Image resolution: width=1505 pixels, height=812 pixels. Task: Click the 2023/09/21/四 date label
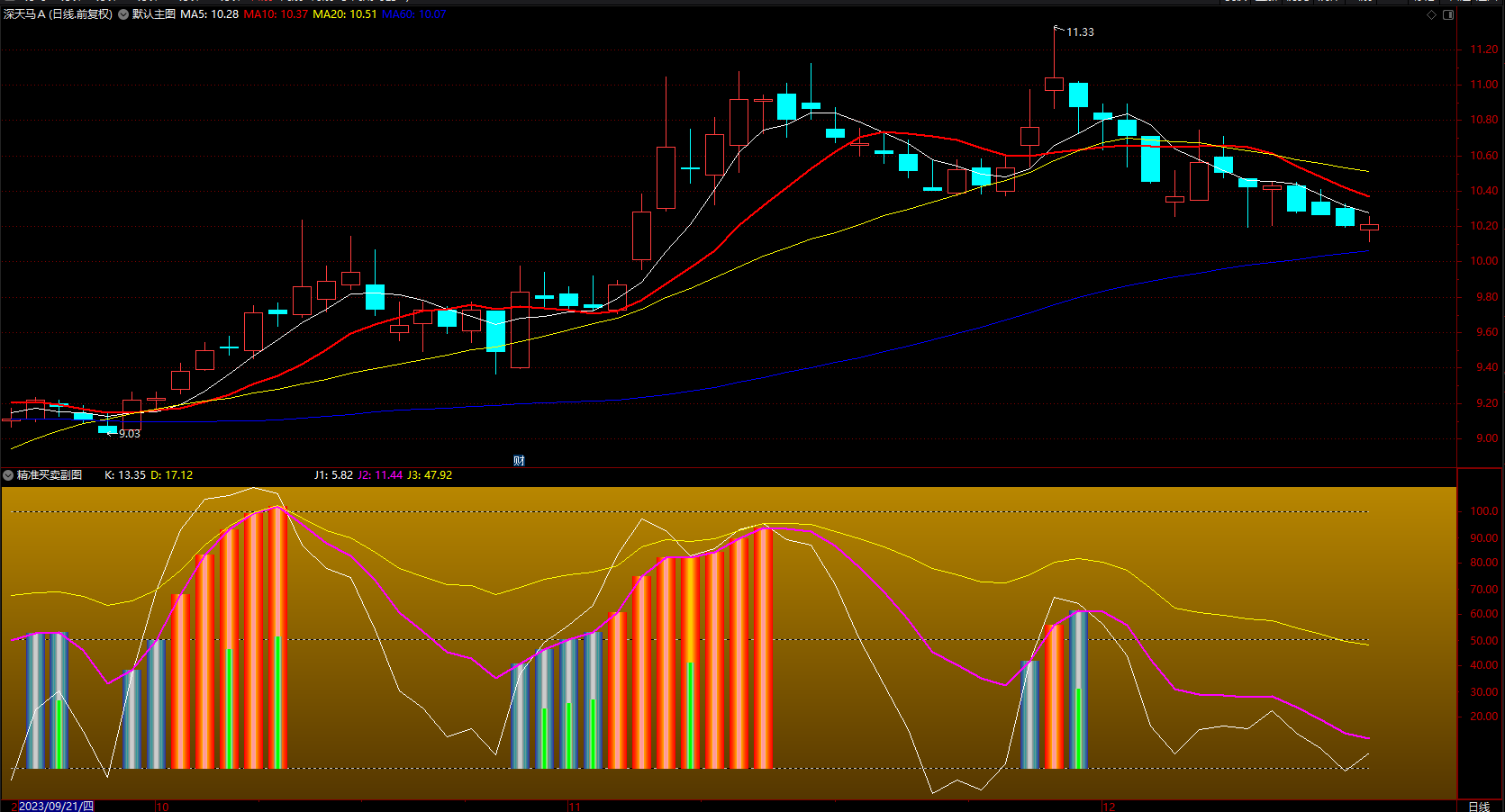point(56,807)
